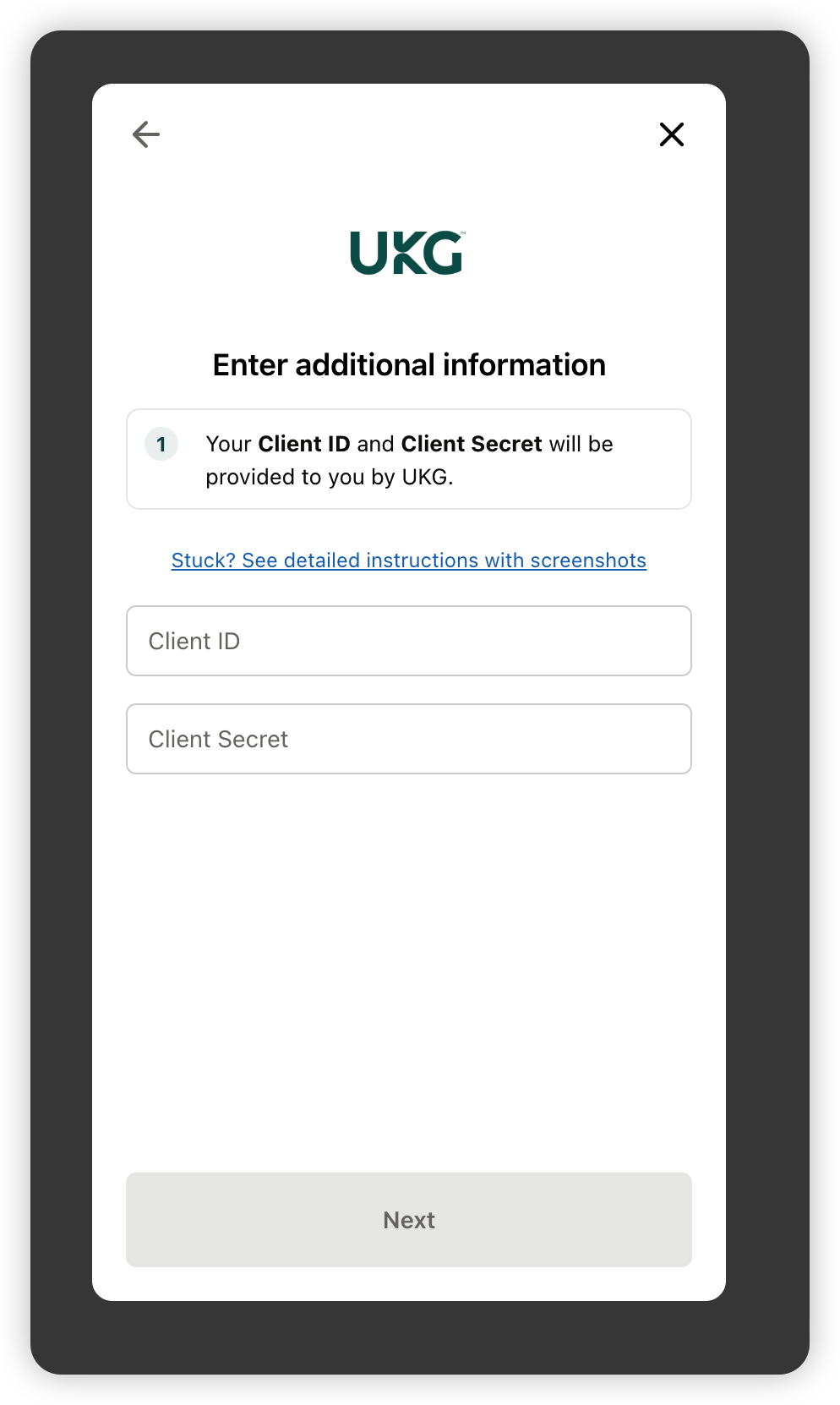Click the word "Stuck?" in the help link
The width and height of the screenshot is (840, 1405).
point(203,560)
